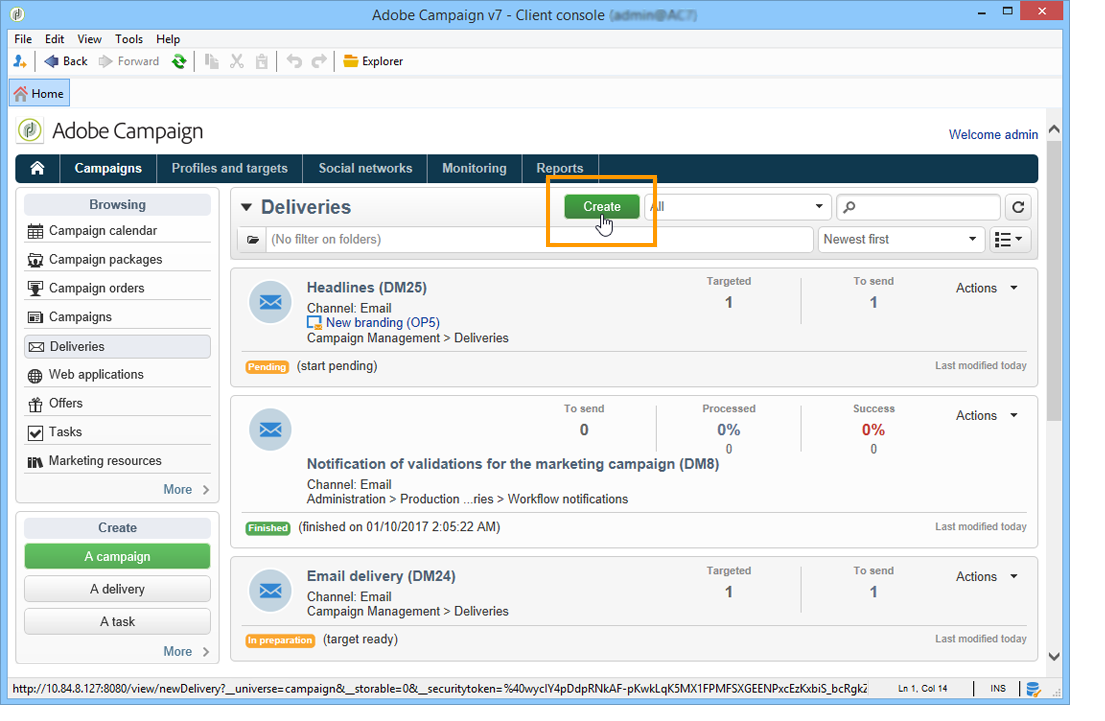Open Explorer from the toolbar
1105x721 pixels.
[373, 61]
